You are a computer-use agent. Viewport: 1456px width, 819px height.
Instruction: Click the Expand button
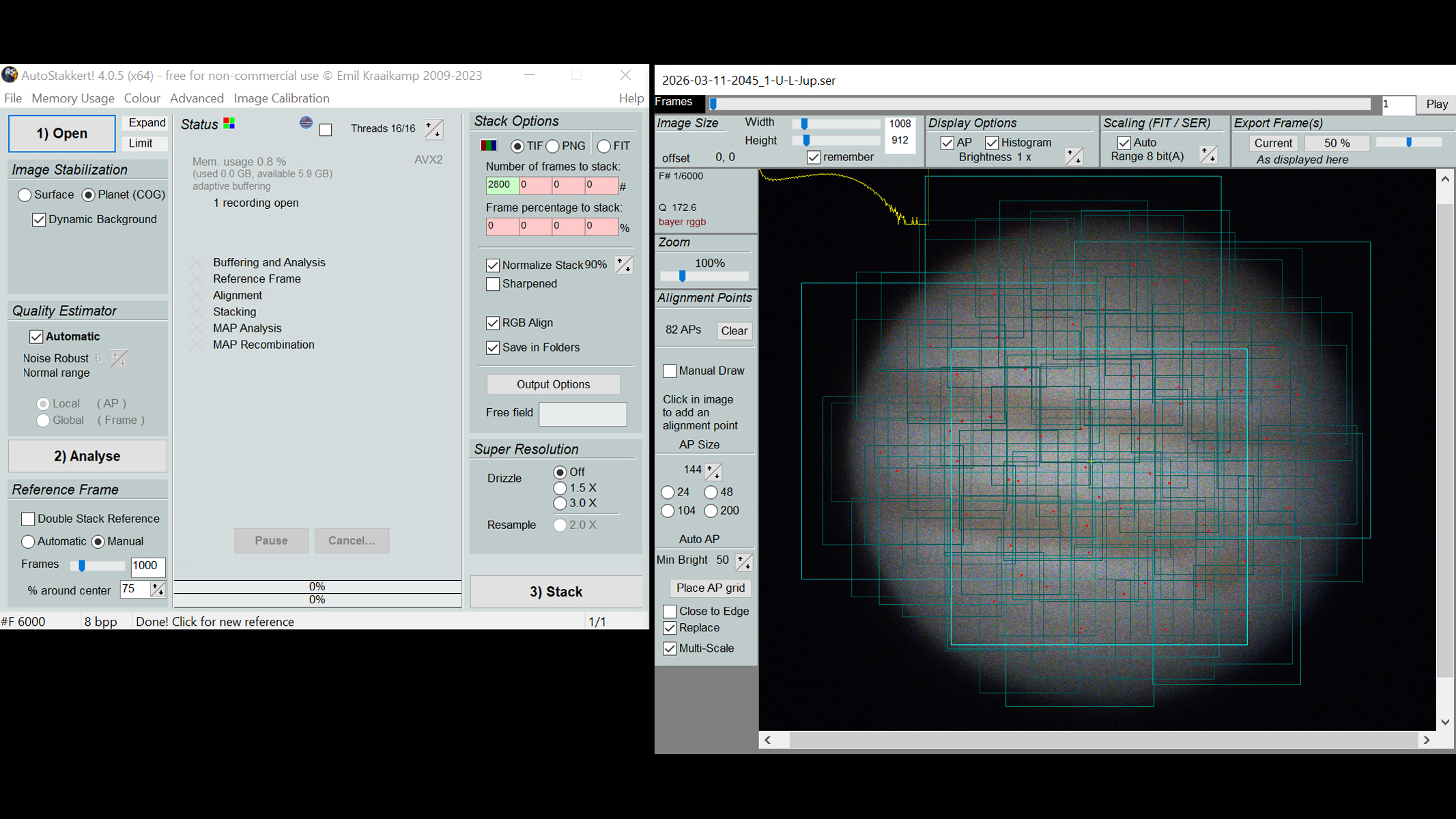(147, 123)
